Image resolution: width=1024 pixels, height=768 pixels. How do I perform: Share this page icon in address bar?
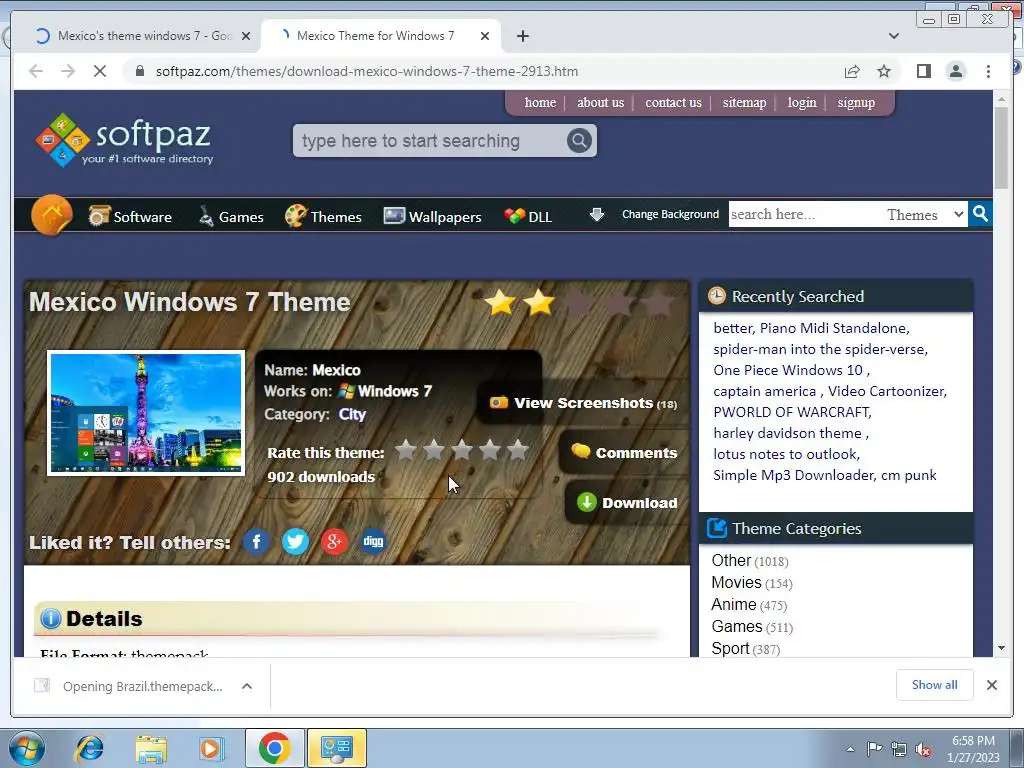point(852,71)
